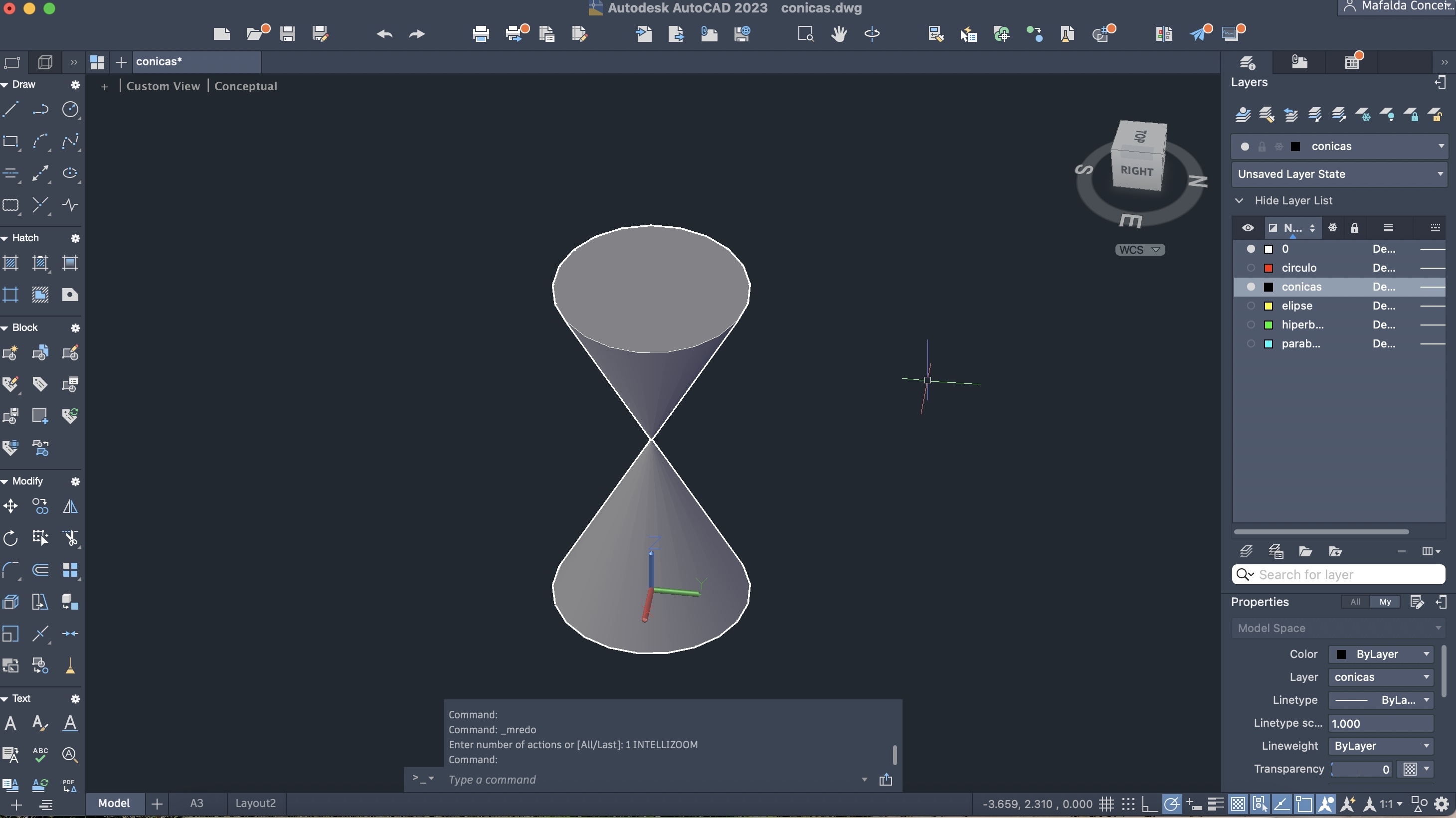Click the Plot printer icon
1456x818 pixels.
(x=481, y=34)
